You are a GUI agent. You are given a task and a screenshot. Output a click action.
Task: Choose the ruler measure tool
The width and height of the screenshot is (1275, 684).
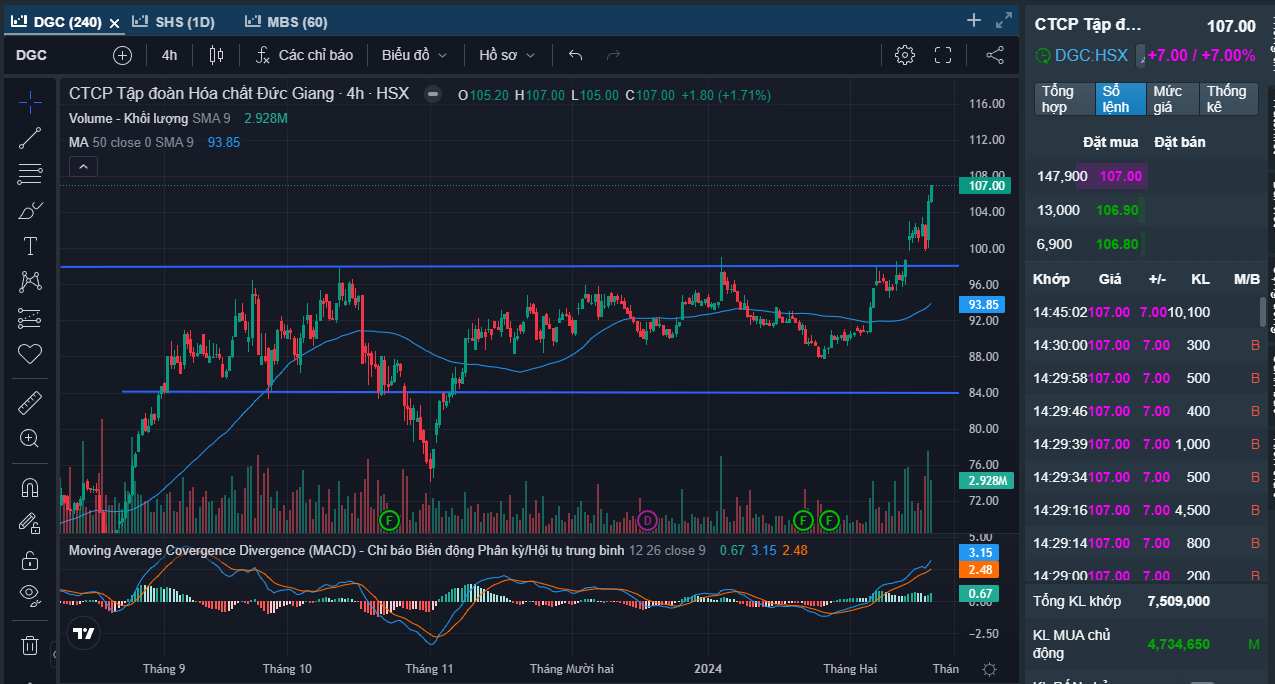coord(30,403)
